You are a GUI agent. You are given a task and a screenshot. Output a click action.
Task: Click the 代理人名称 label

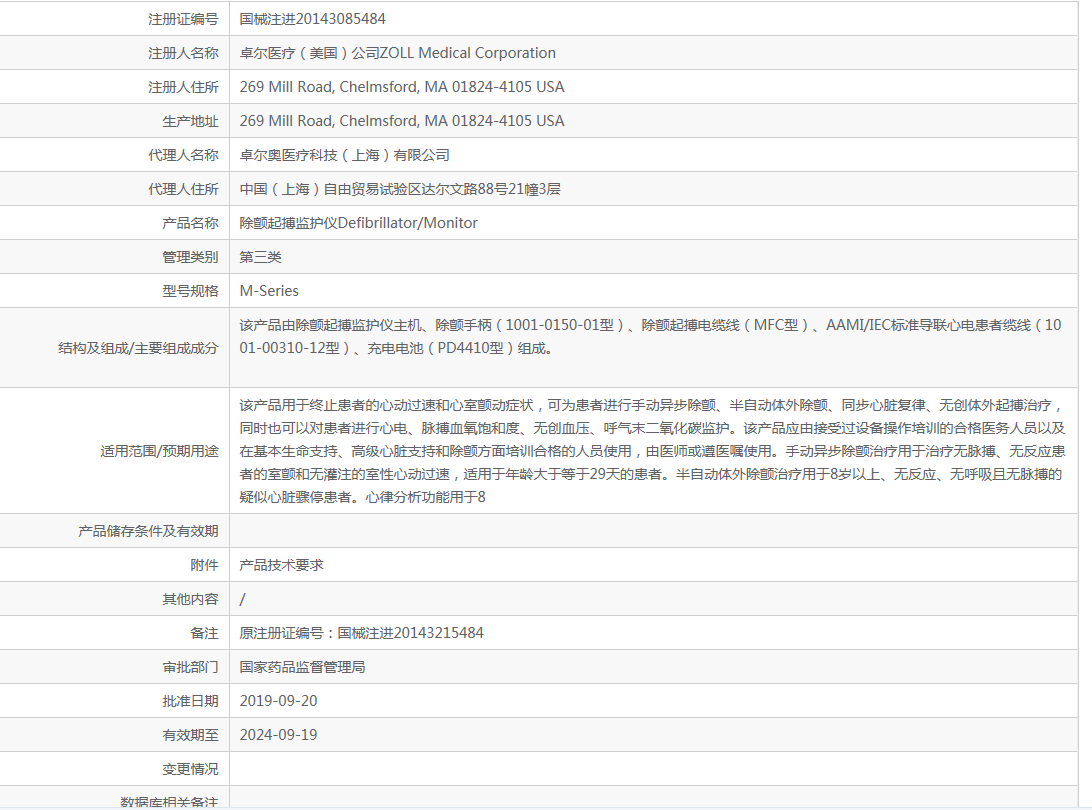(x=183, y=155)
